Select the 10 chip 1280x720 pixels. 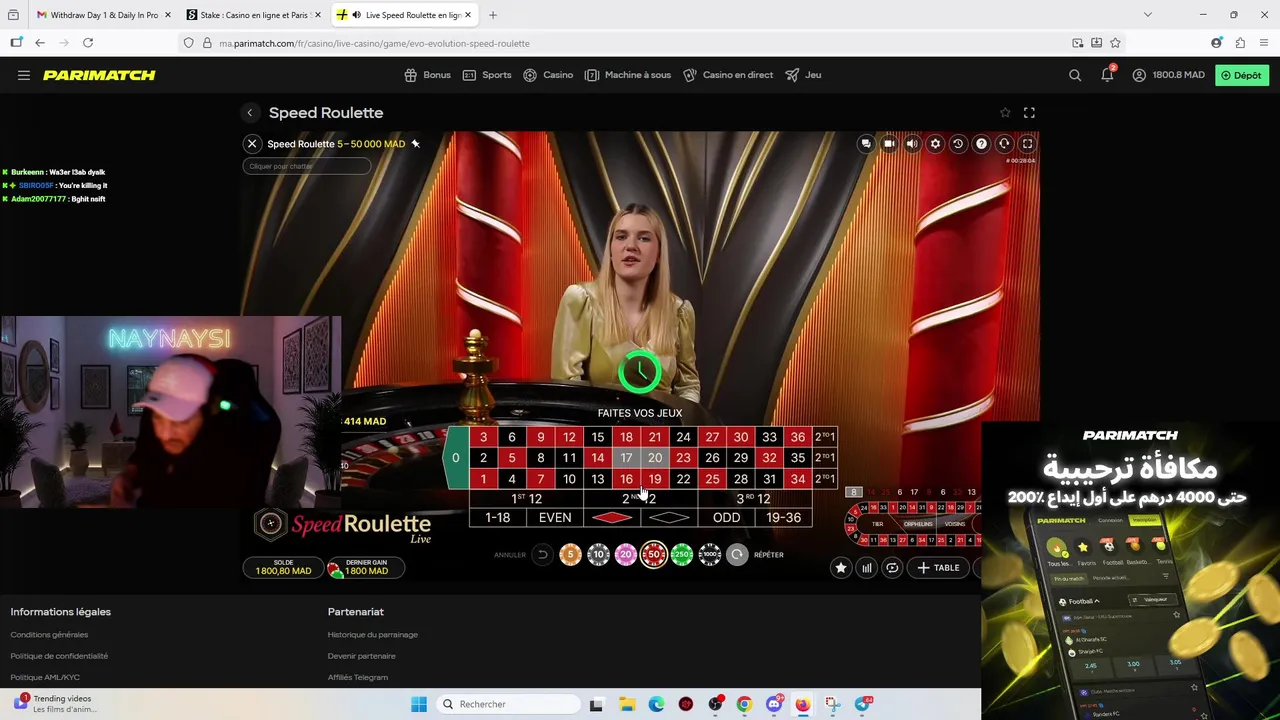click(x=598, y=554)
